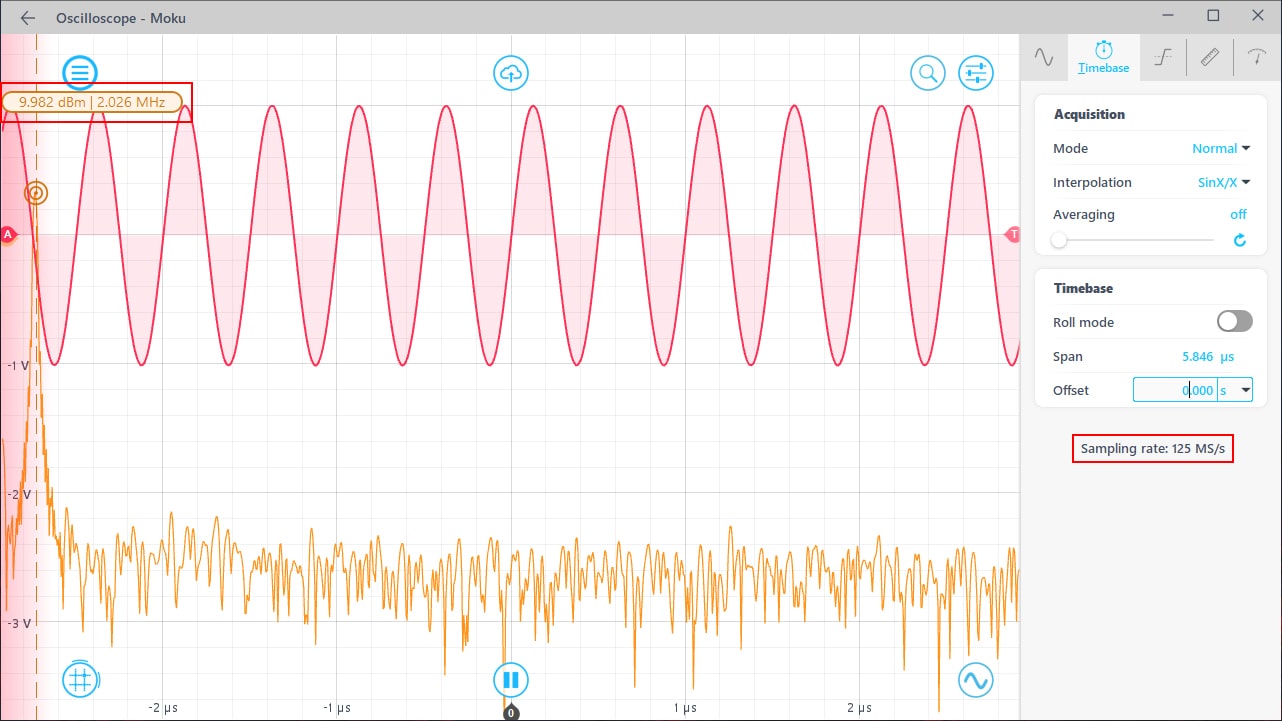The width and height of the screenshot is (1282, 721).
Task: Toggle the Roll mode switch
Action: 1234,321
